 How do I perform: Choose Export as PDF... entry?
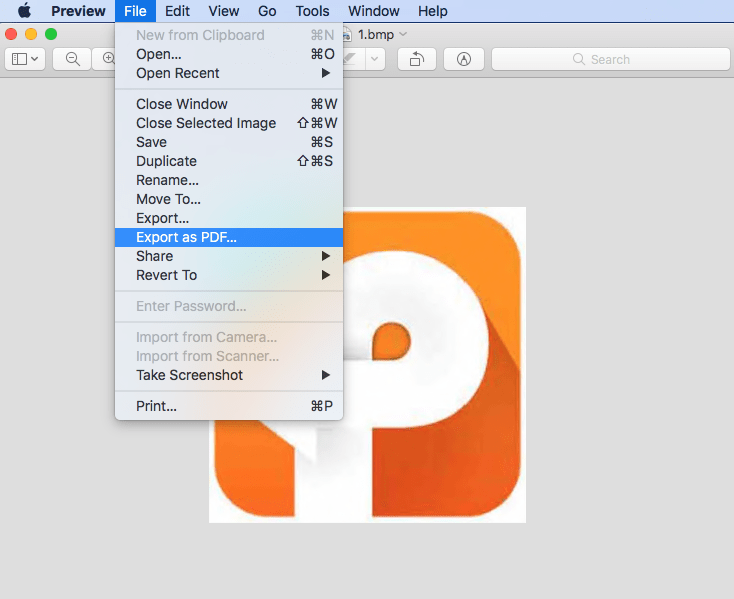click(x=229, y=237)
